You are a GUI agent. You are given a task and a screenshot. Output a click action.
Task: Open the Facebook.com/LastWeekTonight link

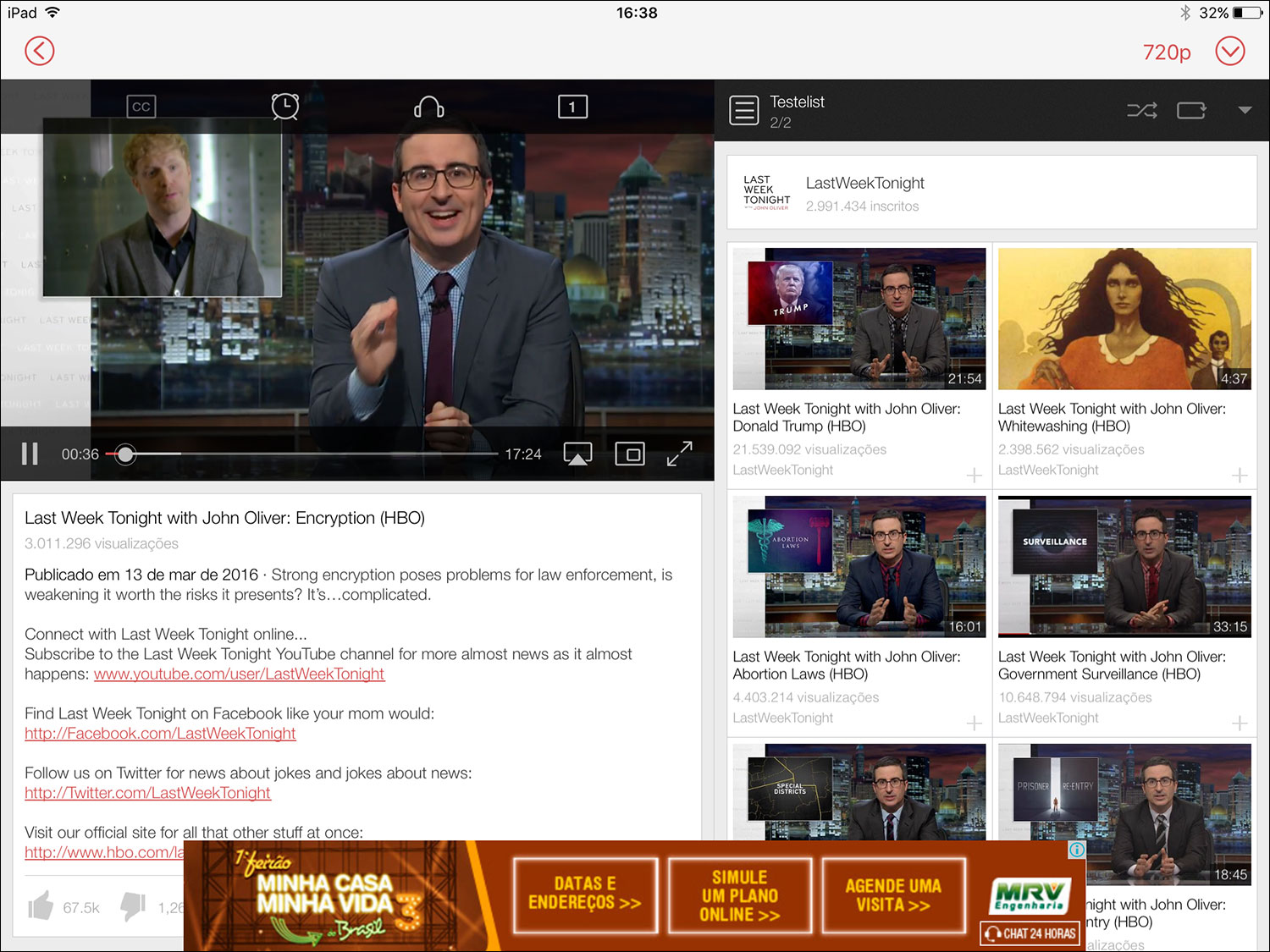tap(160, 734)
